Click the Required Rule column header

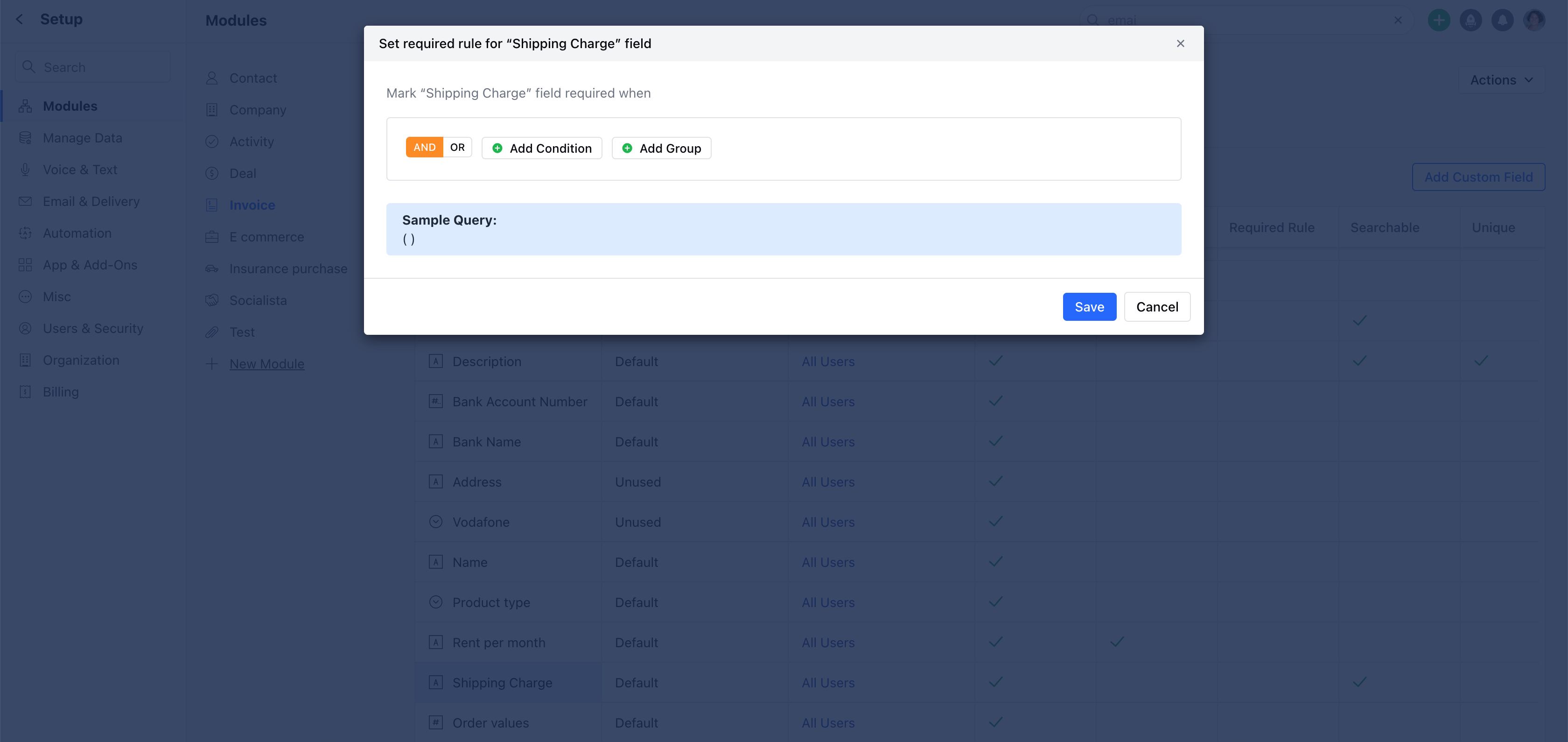(x=1272, y=227)
